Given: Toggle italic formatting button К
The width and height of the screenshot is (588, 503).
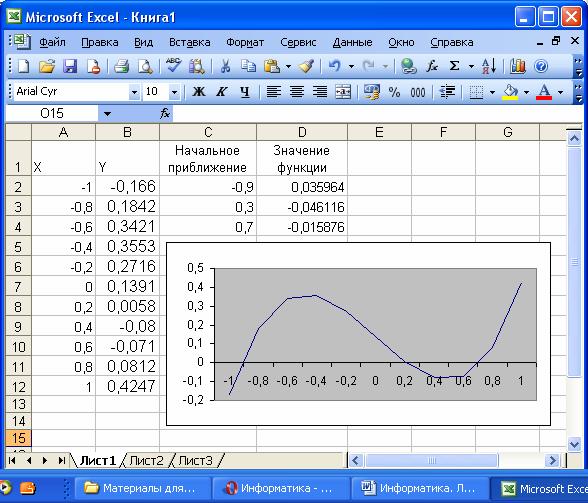Looking at the screenshot, I should coord(222,92).
